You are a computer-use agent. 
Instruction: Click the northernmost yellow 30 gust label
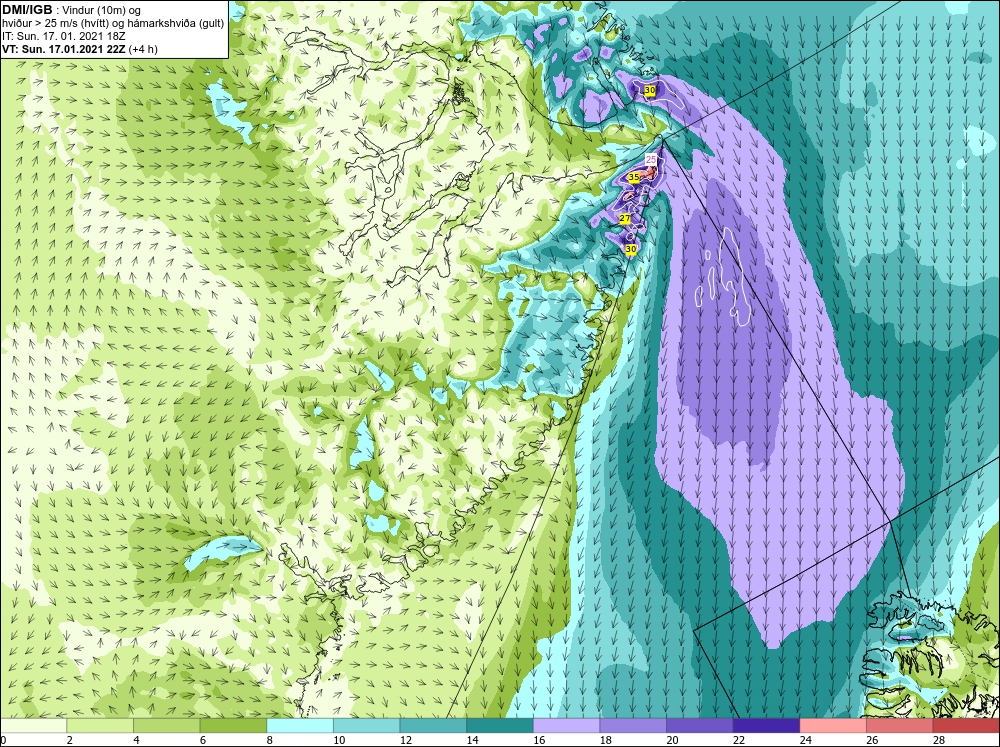[650, 91]
